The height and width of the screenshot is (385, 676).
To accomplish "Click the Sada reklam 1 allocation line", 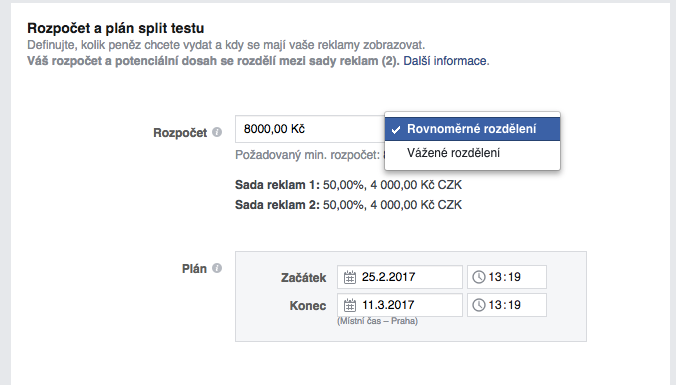I will (x=348, y=185).
